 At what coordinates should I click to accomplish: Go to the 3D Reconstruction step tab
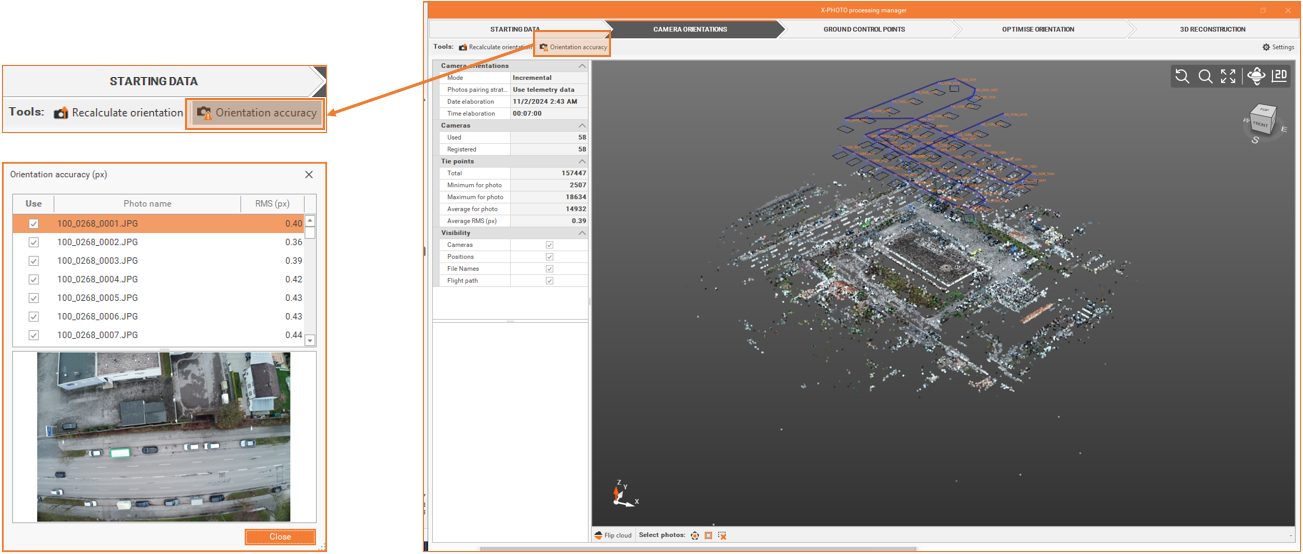[1212, 29]
